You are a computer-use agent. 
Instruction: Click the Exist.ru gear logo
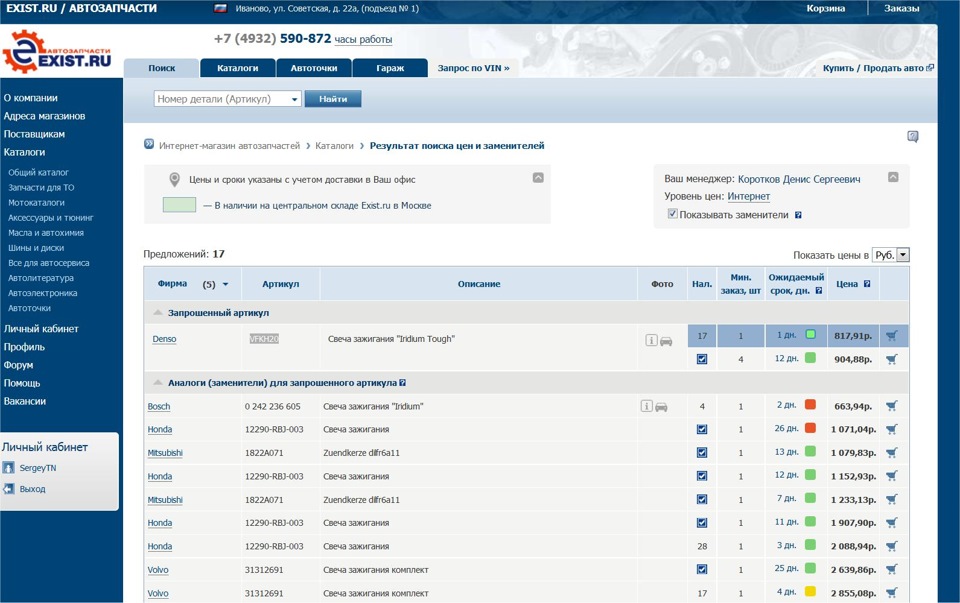tap(24, 52)
